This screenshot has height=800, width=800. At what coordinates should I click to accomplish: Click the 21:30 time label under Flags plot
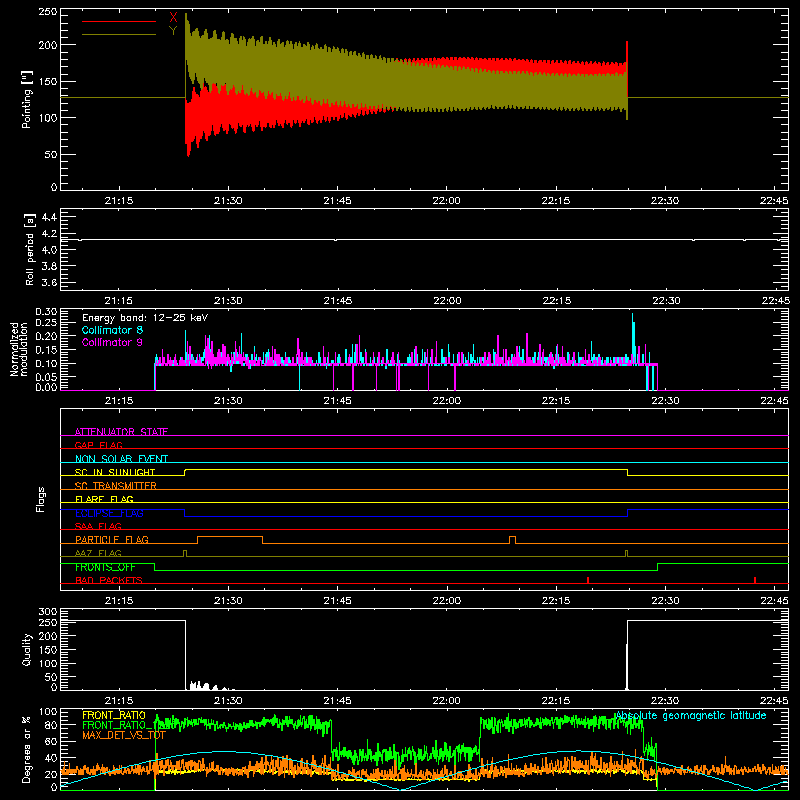click(x=228, y=601)
